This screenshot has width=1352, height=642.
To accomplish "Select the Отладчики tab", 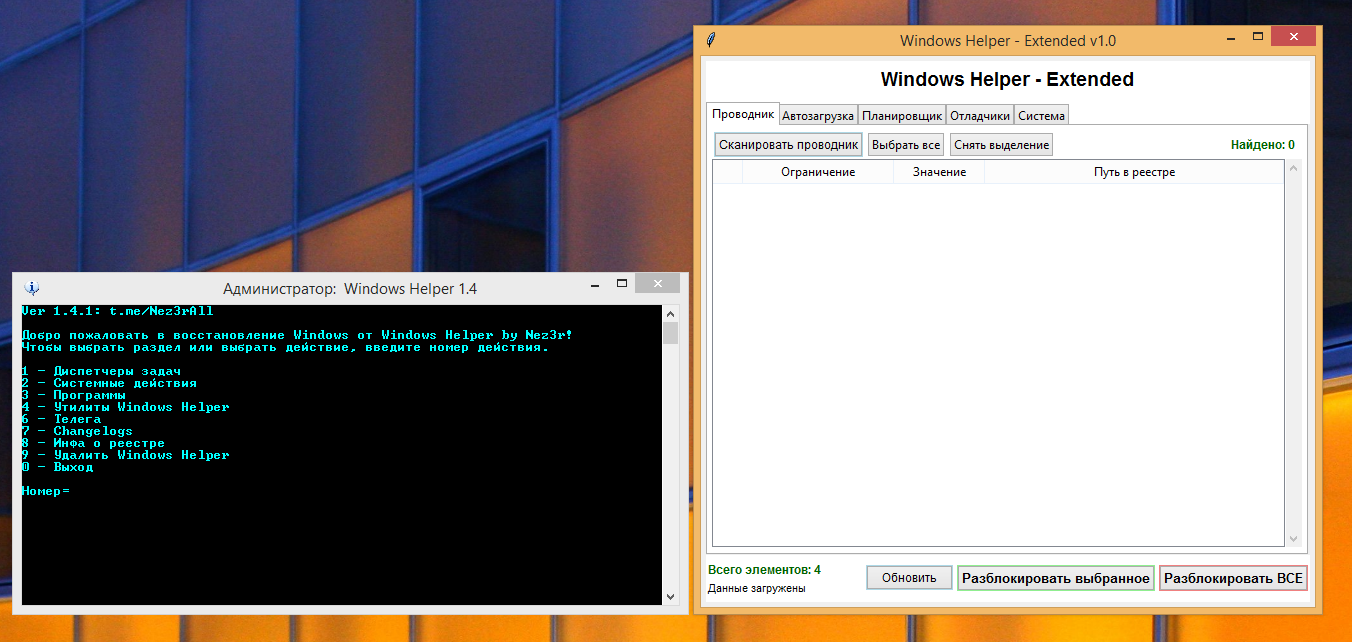I will click(979, 114).
